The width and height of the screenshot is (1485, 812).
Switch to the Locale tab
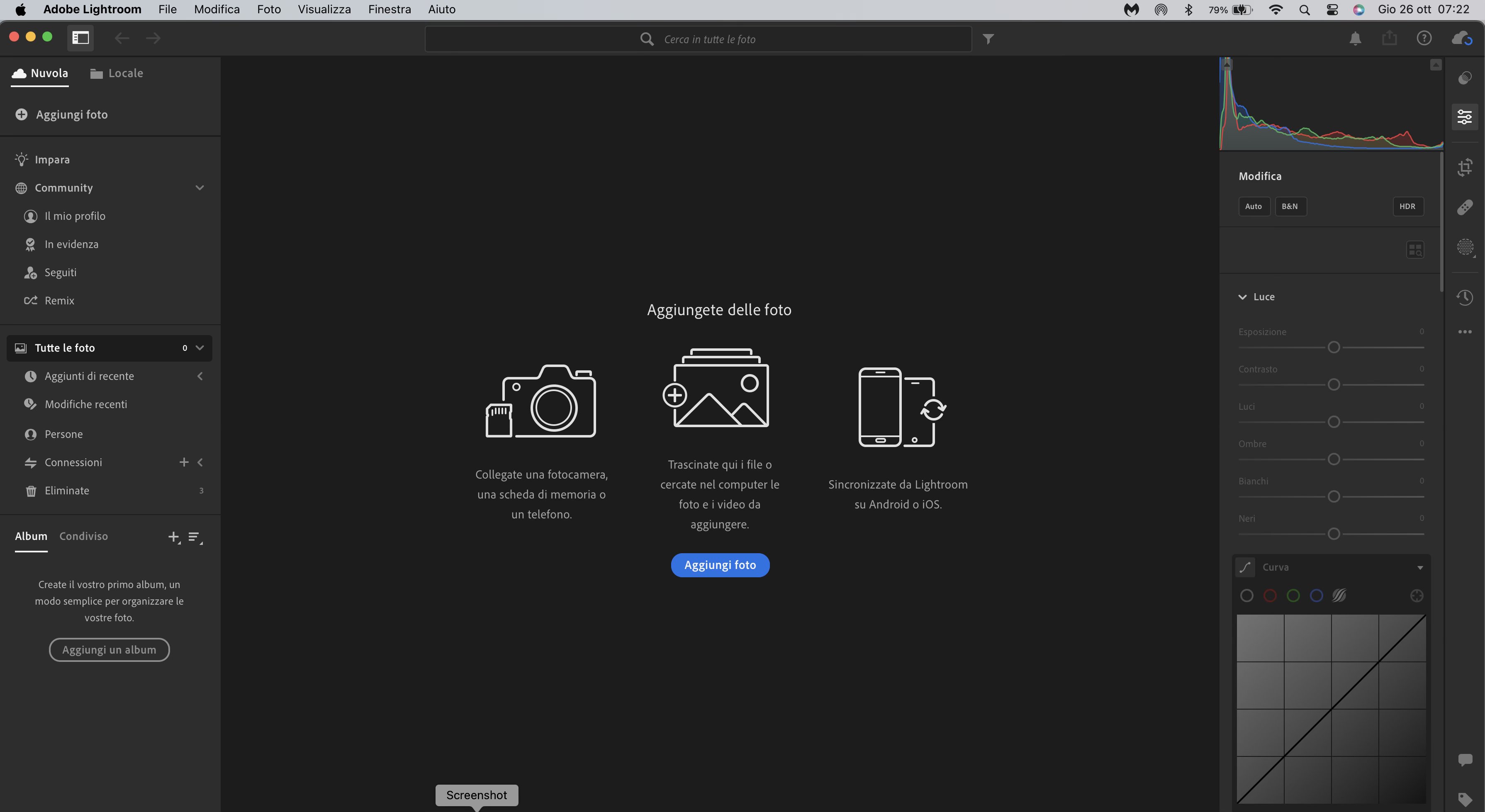(x=117, y=73)
